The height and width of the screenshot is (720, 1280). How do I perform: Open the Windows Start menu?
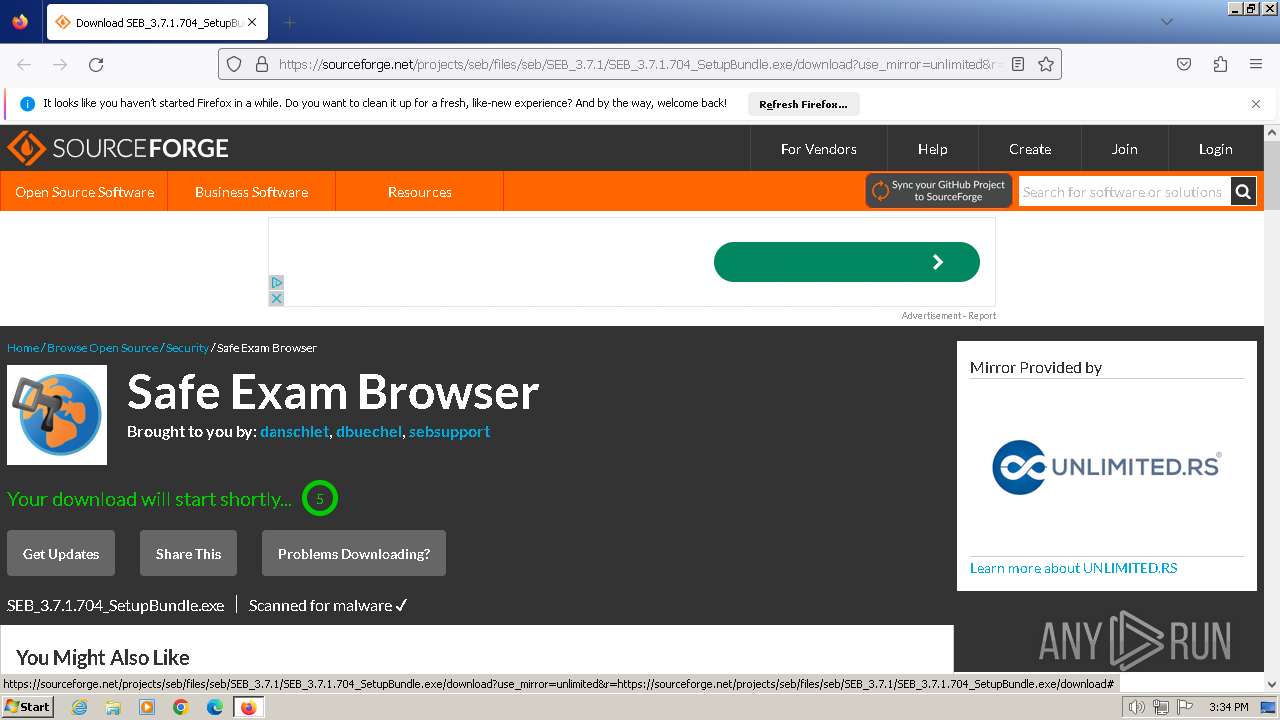click(27, 707)
